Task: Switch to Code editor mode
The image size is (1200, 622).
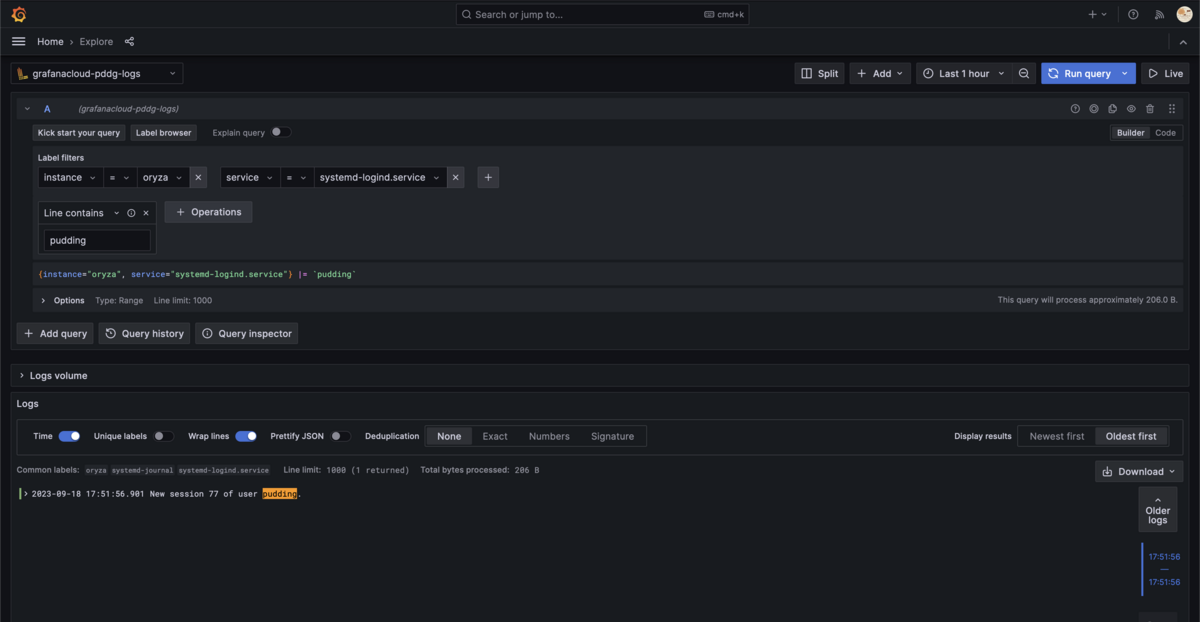Action: coord(1165,132)
